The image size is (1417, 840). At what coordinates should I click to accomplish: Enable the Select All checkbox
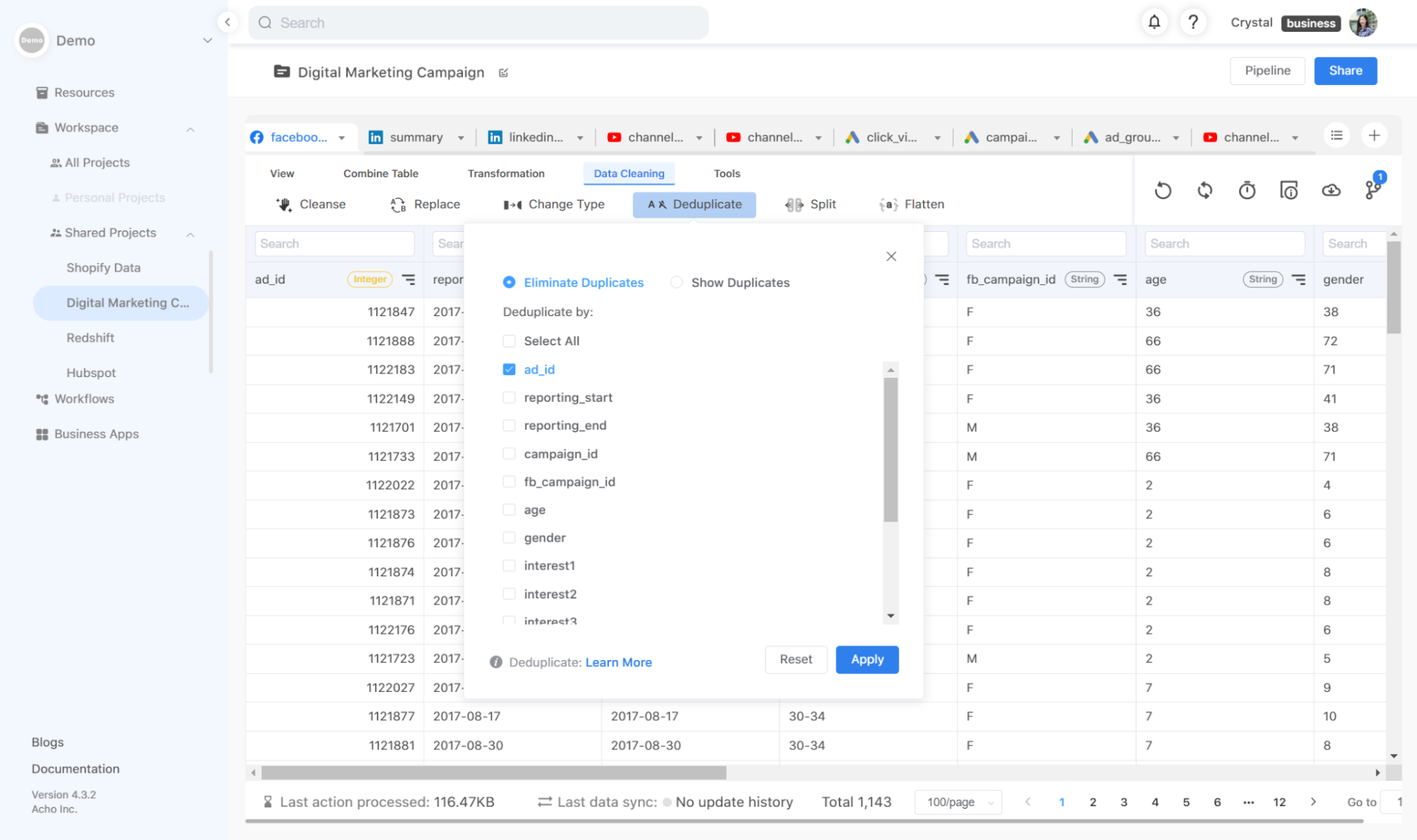pos(509,341)
